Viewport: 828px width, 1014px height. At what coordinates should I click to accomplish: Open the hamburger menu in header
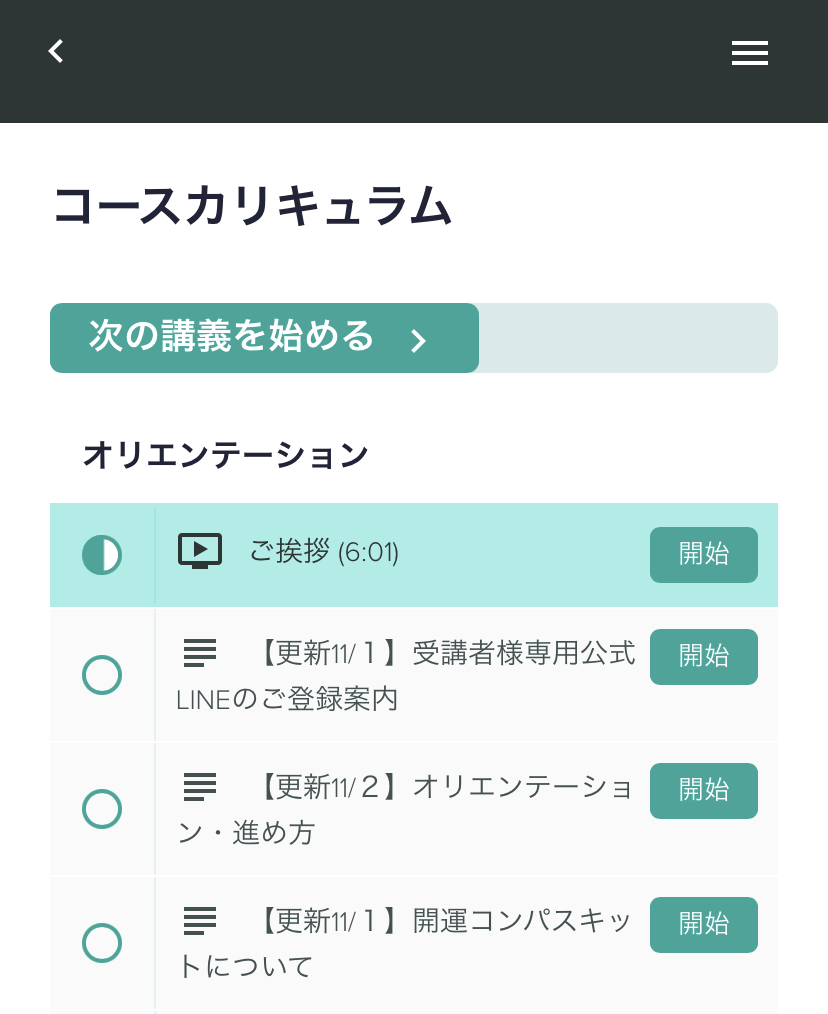(750, 52)
